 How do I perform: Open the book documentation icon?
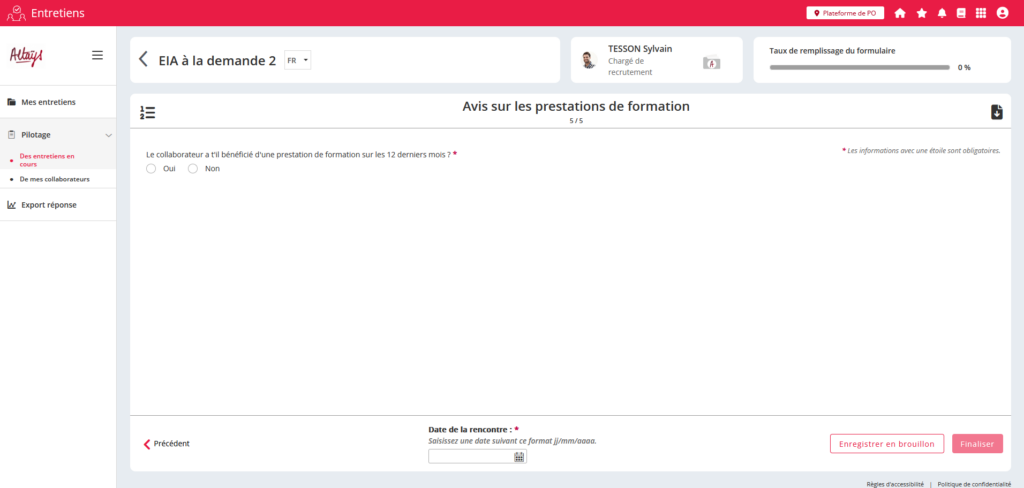[961, 13]
